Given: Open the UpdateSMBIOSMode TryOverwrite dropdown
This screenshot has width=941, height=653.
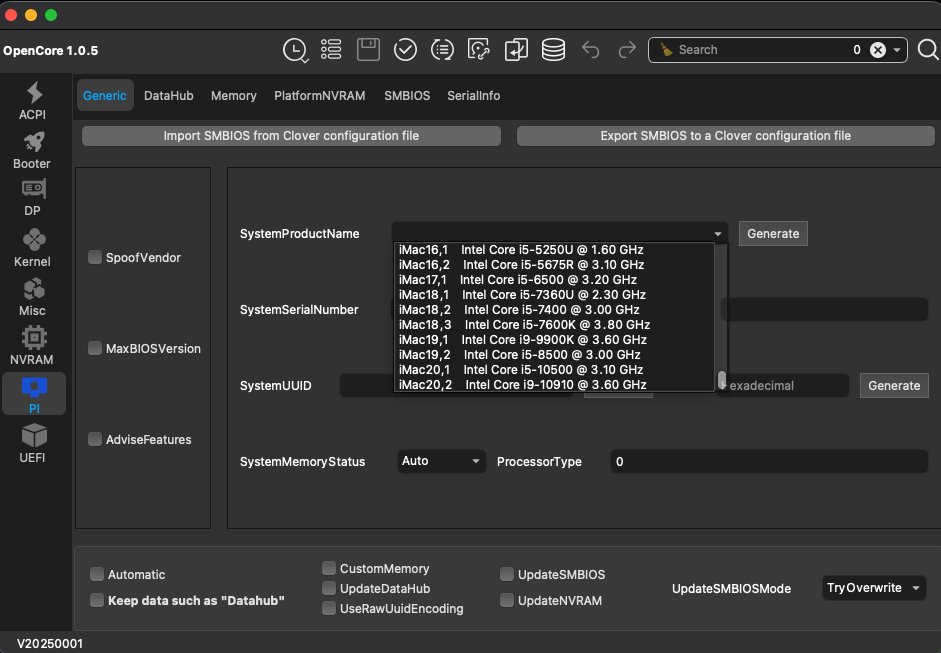Looking at the screenshot, I should coord(873,588).
